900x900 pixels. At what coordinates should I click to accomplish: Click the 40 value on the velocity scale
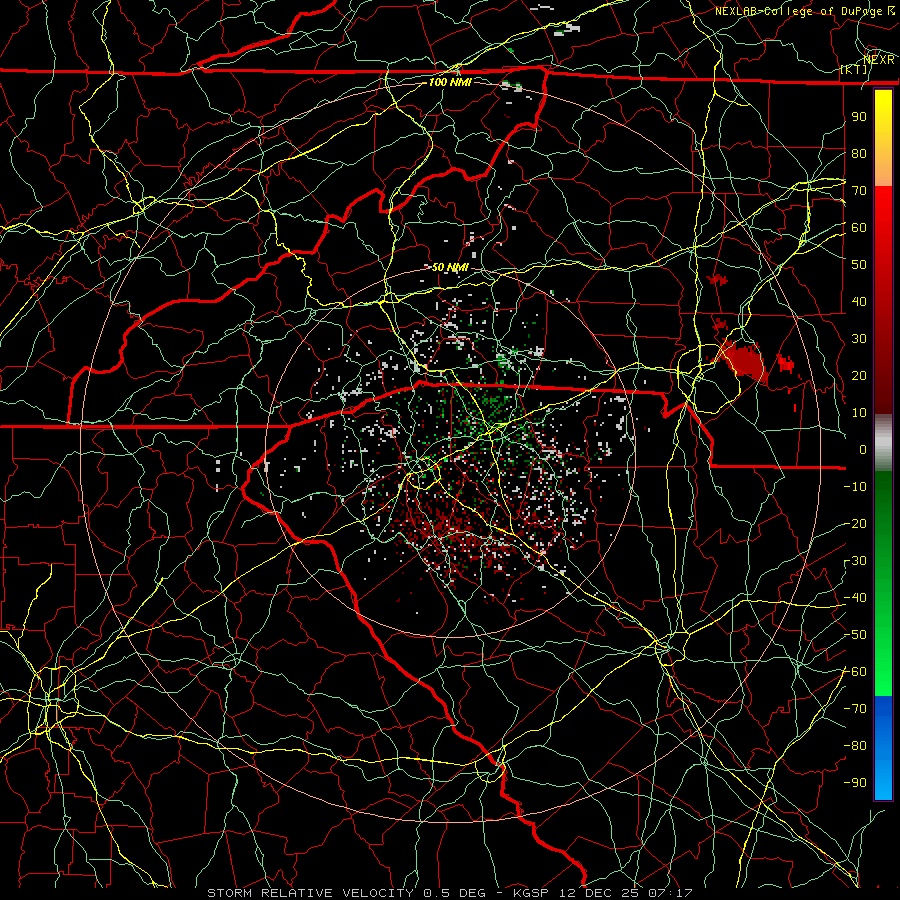click(859, 302)
